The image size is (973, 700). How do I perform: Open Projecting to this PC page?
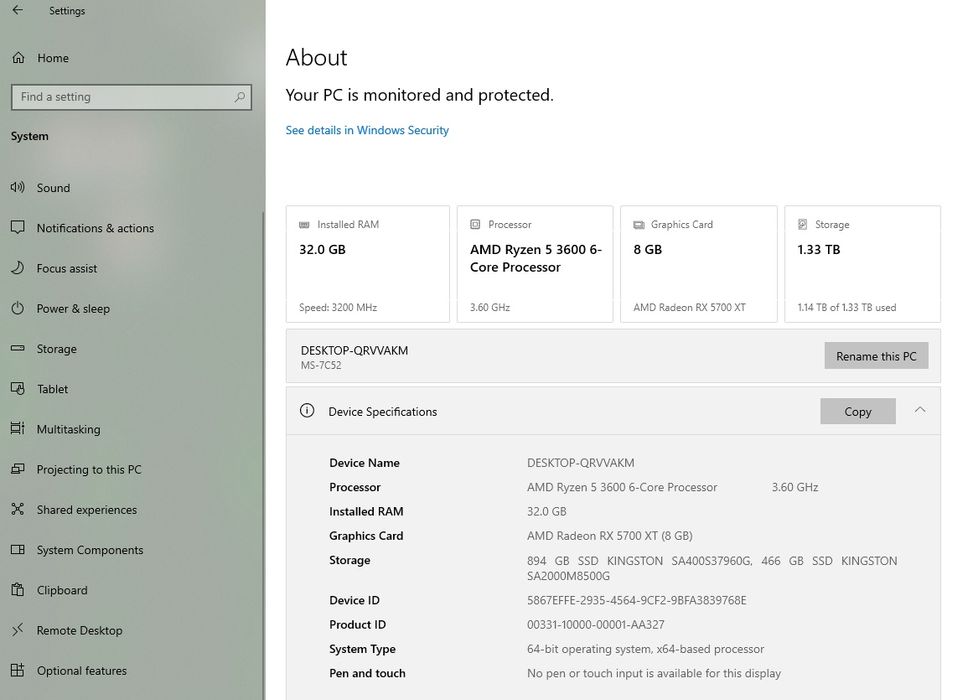[x=89, y=469]
